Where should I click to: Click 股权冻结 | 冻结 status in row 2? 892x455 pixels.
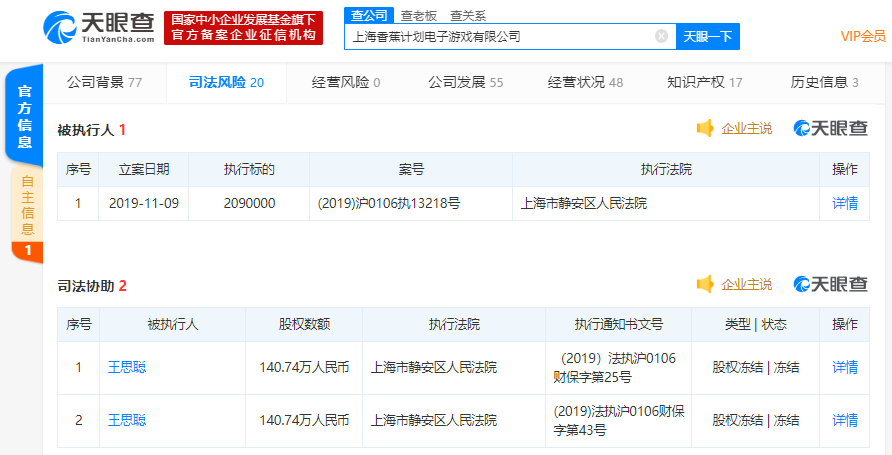[755, 420]
